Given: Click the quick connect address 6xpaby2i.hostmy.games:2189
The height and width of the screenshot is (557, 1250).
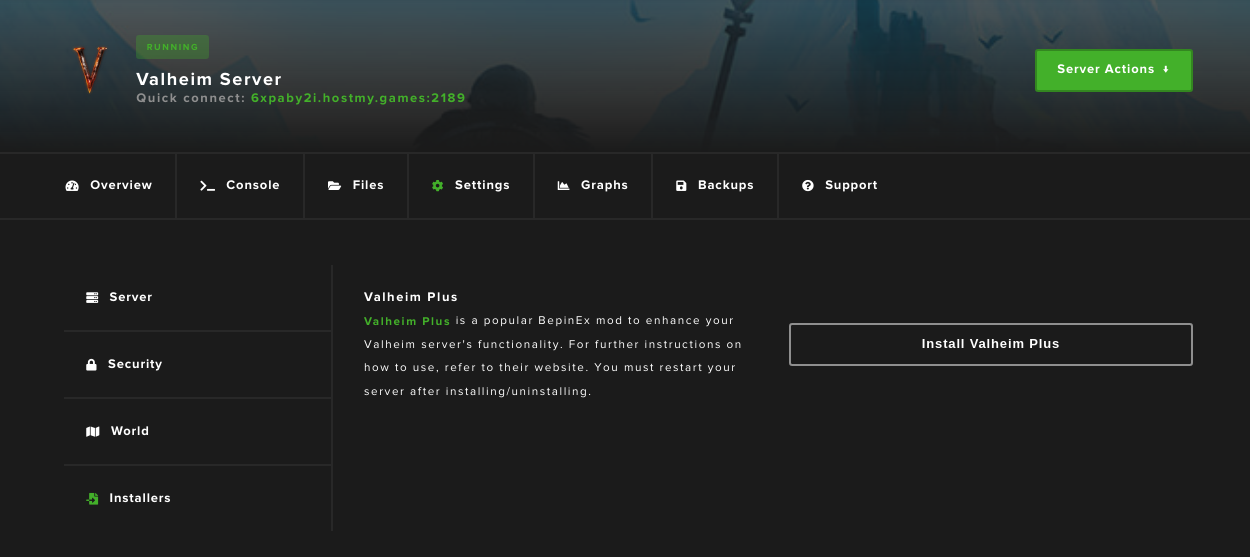Looking at the screenshot, I should coord(358,99).
